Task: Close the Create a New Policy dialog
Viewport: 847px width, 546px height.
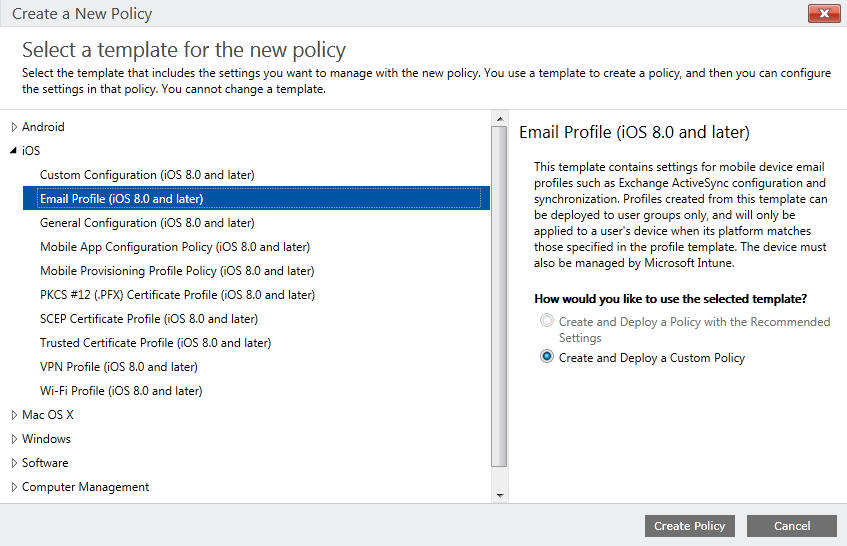Action: [824, 14]
